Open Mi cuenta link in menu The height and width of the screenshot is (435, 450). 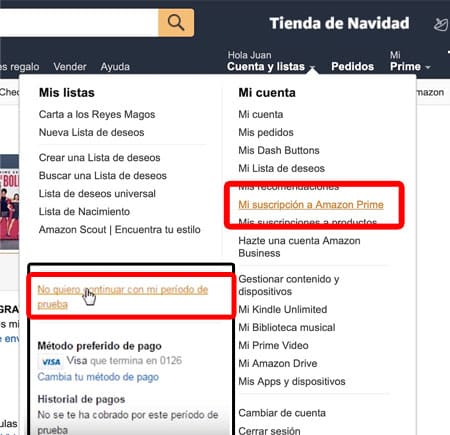point(261,114)
